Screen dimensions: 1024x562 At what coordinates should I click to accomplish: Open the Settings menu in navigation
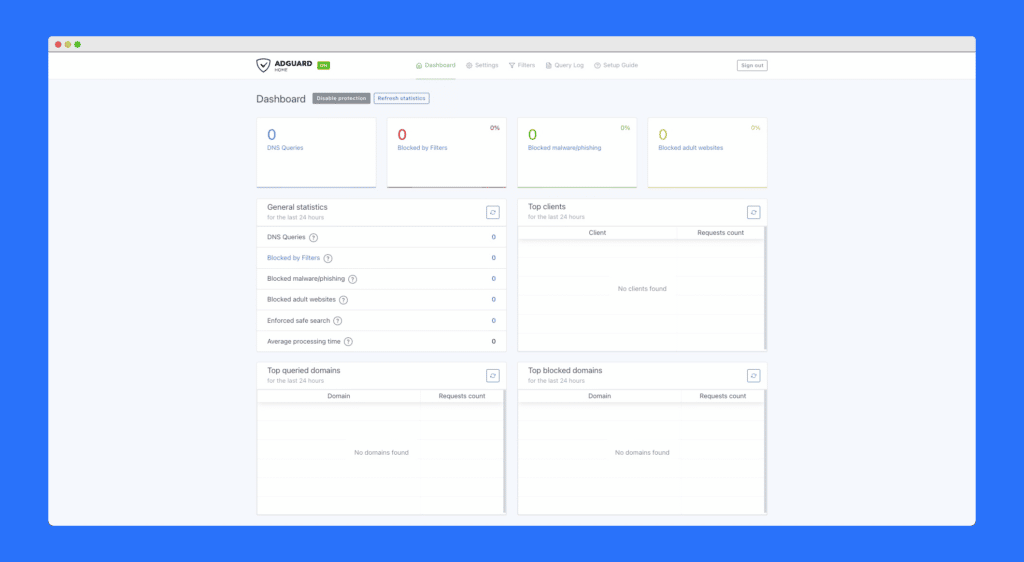(x=482, y=65)
